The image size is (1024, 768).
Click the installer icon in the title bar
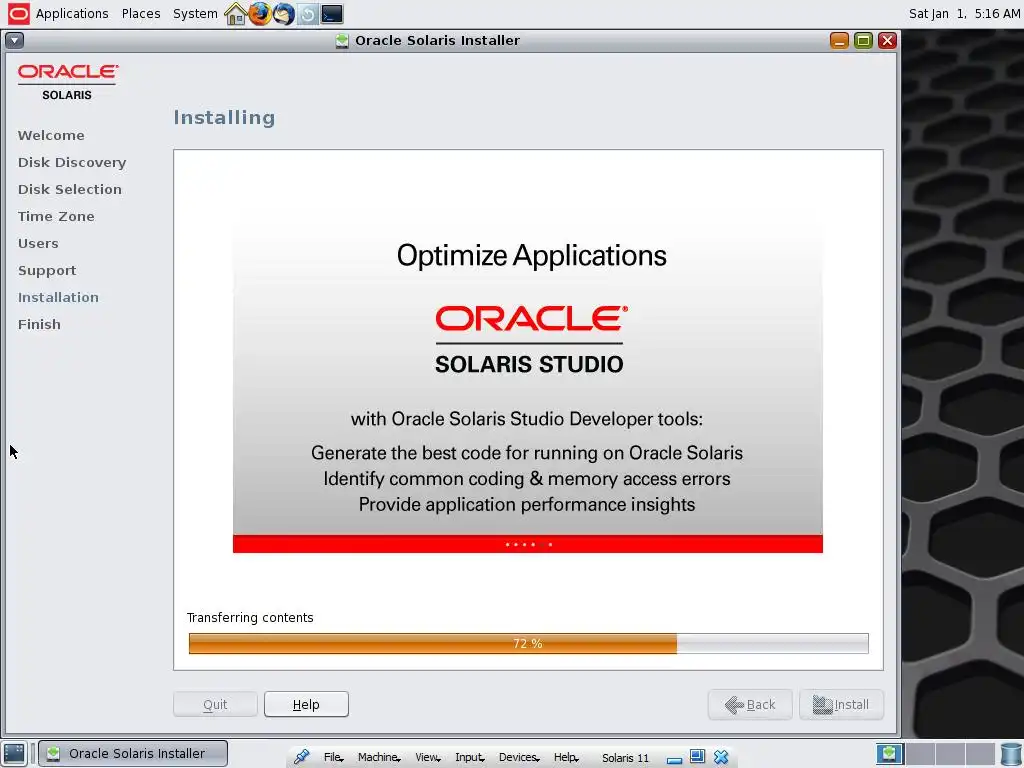(342, 40)
